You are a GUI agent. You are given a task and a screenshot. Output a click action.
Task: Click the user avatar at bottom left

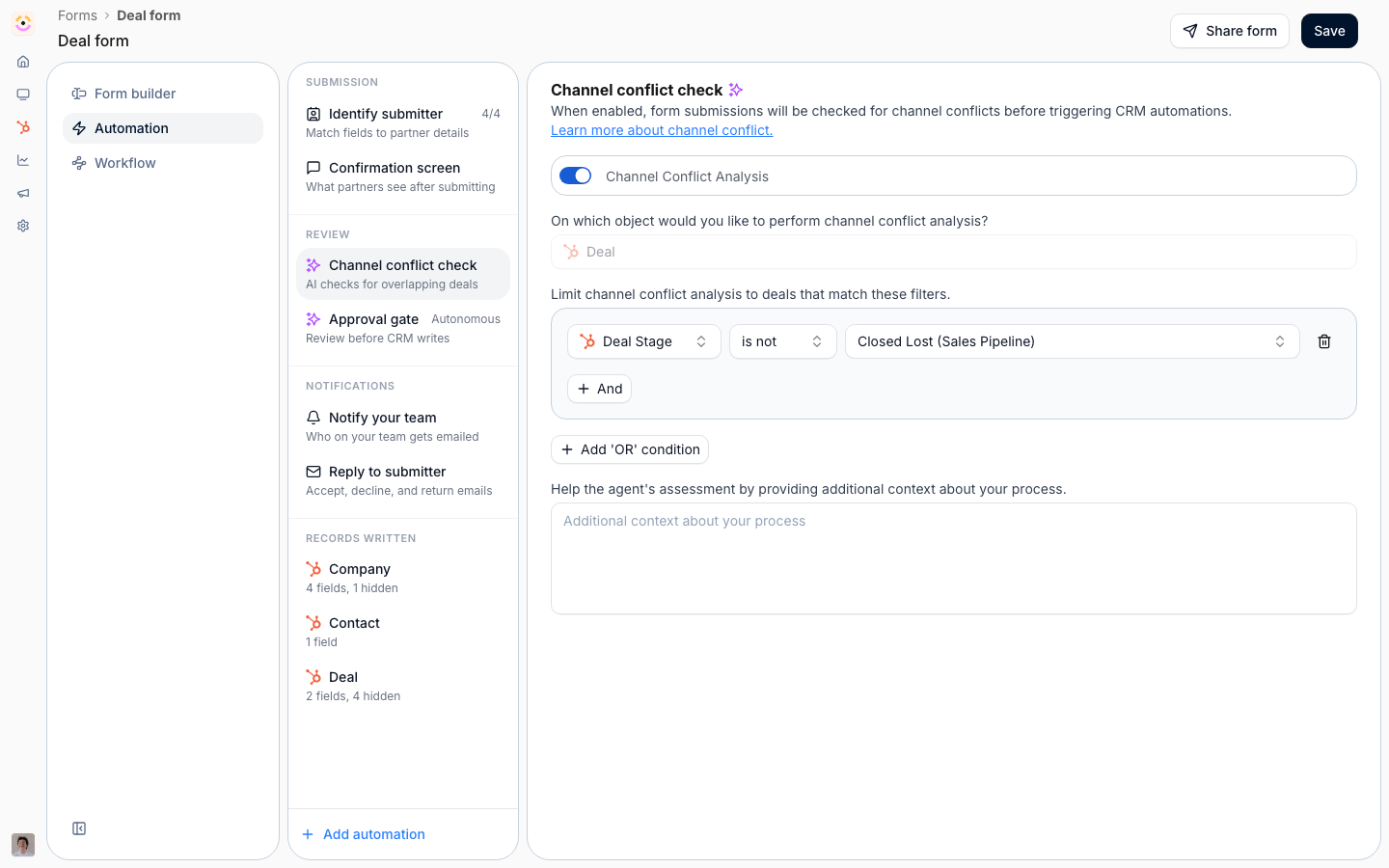(23, 845)
